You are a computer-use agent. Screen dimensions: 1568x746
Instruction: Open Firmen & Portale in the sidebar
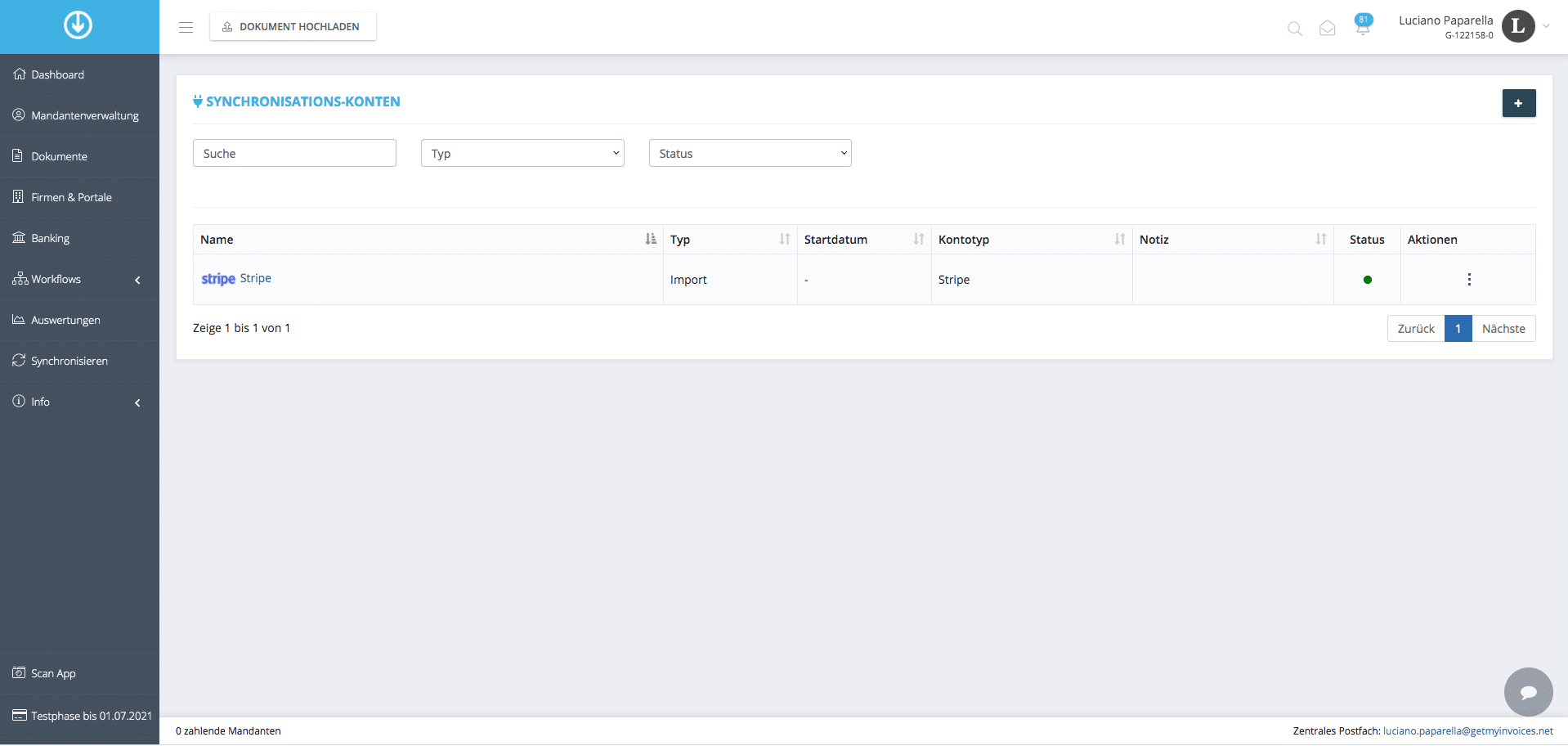click(79, 197)
